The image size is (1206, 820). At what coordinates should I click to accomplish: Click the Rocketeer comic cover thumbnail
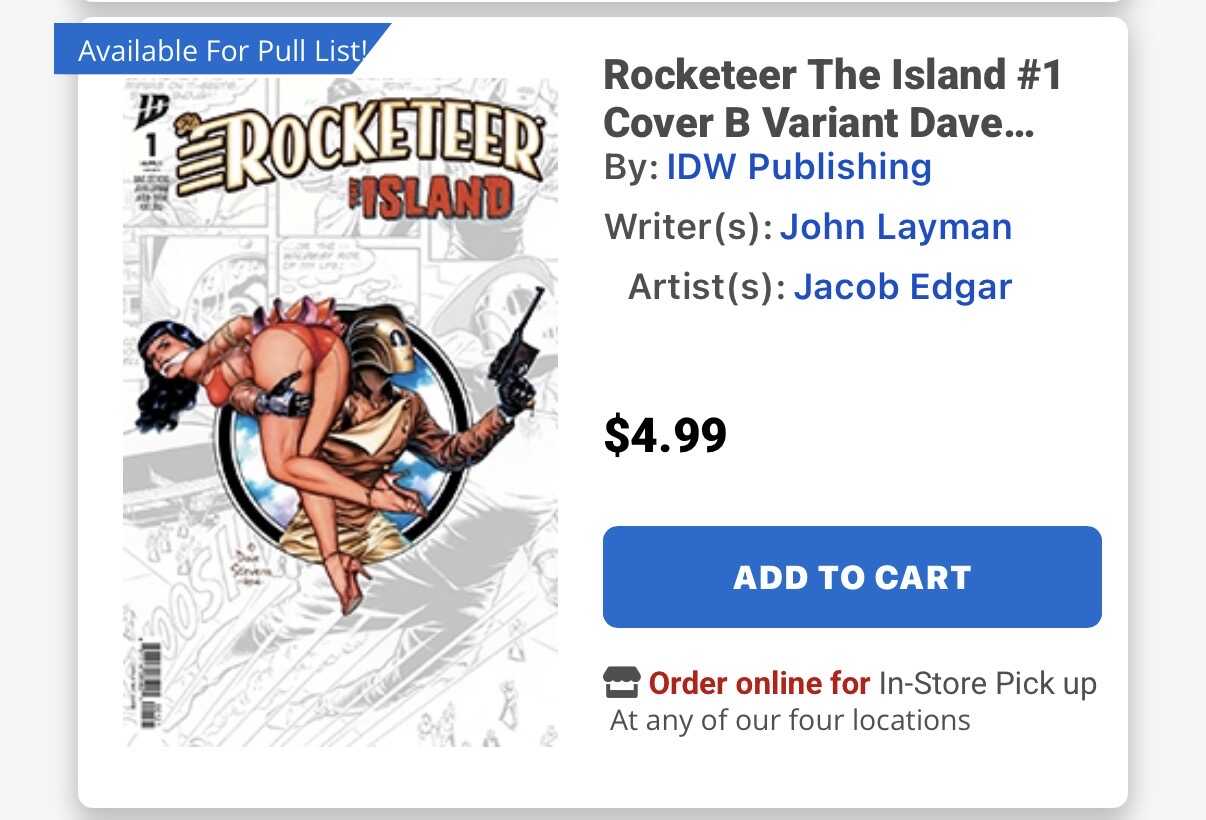(x=340, y=412)
